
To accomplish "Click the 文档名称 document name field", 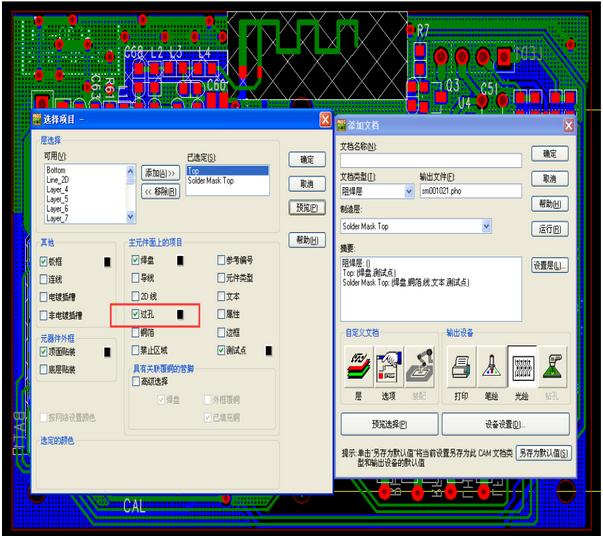I will click(431, 160).
